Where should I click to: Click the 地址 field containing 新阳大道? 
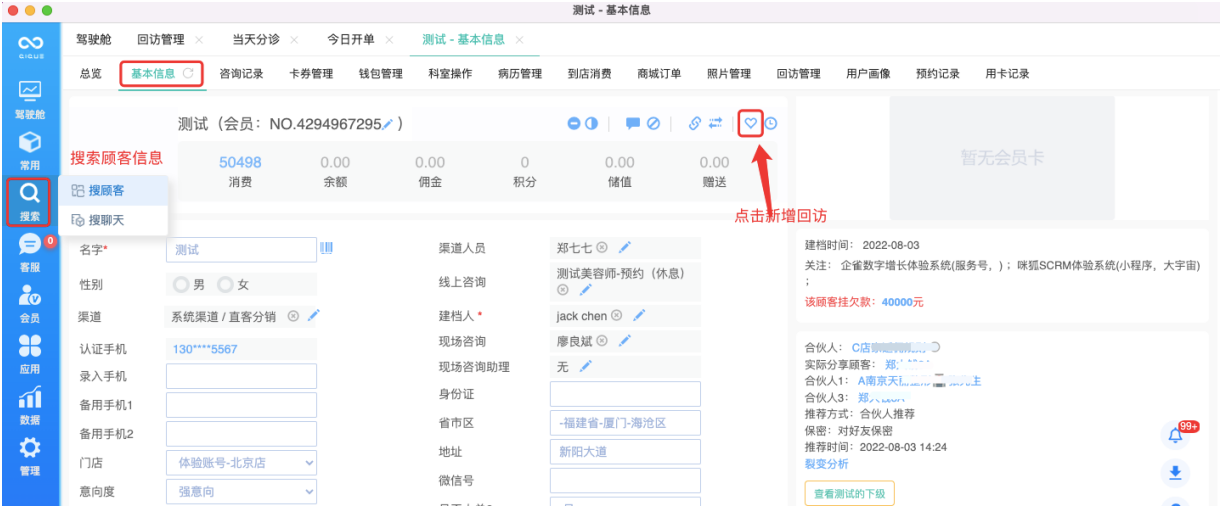(625, 452)
